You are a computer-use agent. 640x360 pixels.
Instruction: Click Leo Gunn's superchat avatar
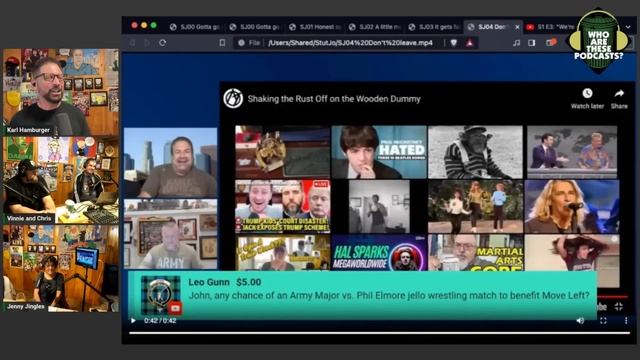[161, 295]
